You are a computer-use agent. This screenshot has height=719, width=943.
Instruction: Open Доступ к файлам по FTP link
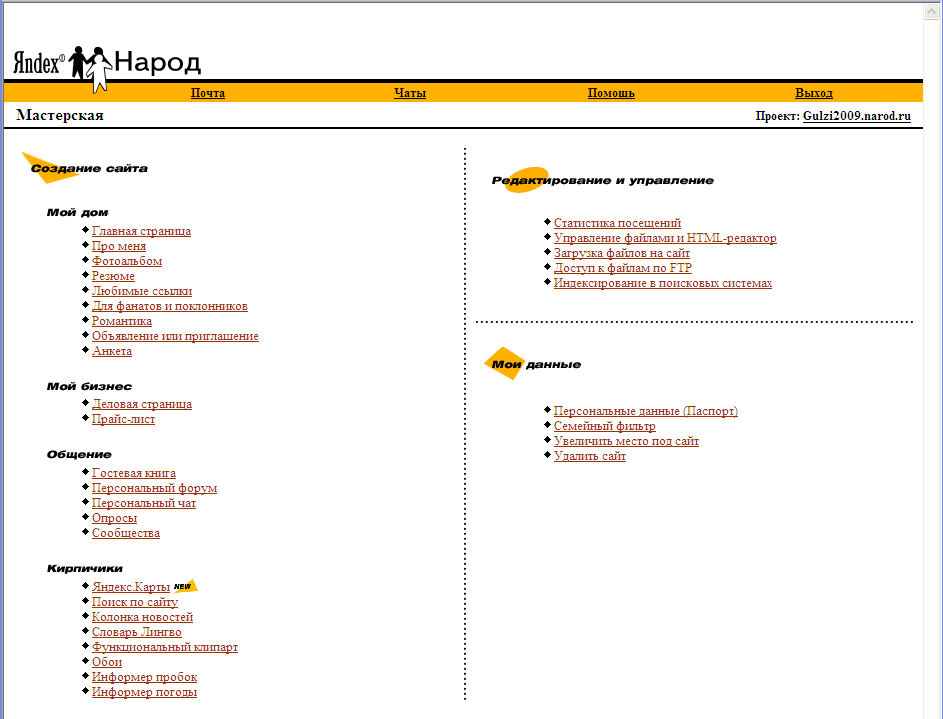pos(622,268)
